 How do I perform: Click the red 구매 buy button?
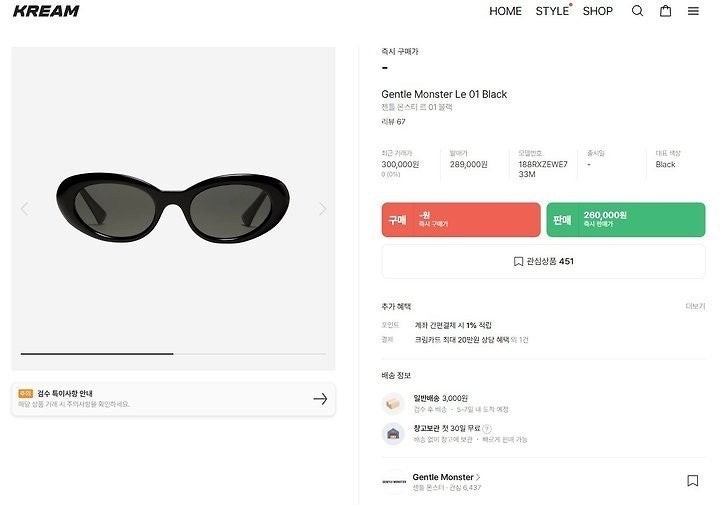[461, 220]
